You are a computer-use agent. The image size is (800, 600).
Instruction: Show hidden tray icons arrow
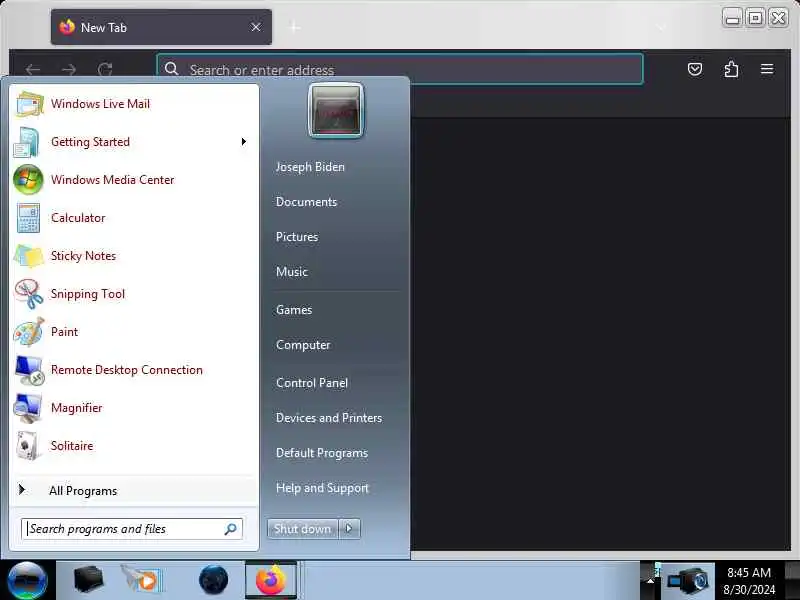[650, 581]
